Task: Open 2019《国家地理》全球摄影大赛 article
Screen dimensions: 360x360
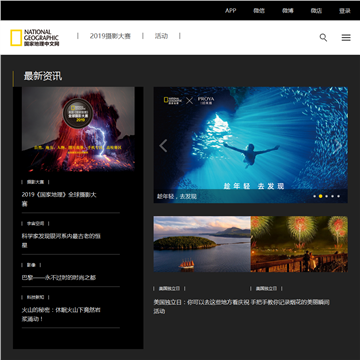Action: point(59,199)
